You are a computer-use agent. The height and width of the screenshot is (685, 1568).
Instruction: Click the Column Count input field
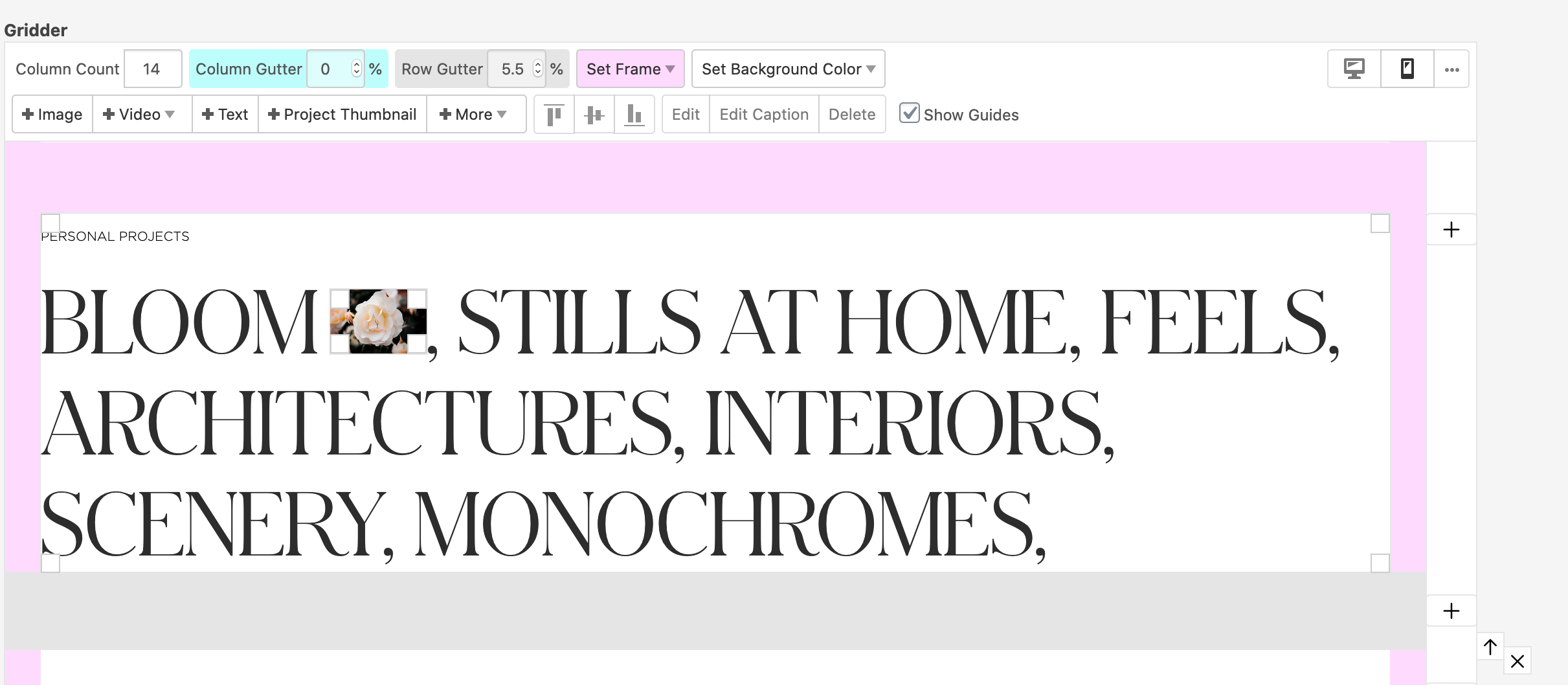[x=152, y=69]
